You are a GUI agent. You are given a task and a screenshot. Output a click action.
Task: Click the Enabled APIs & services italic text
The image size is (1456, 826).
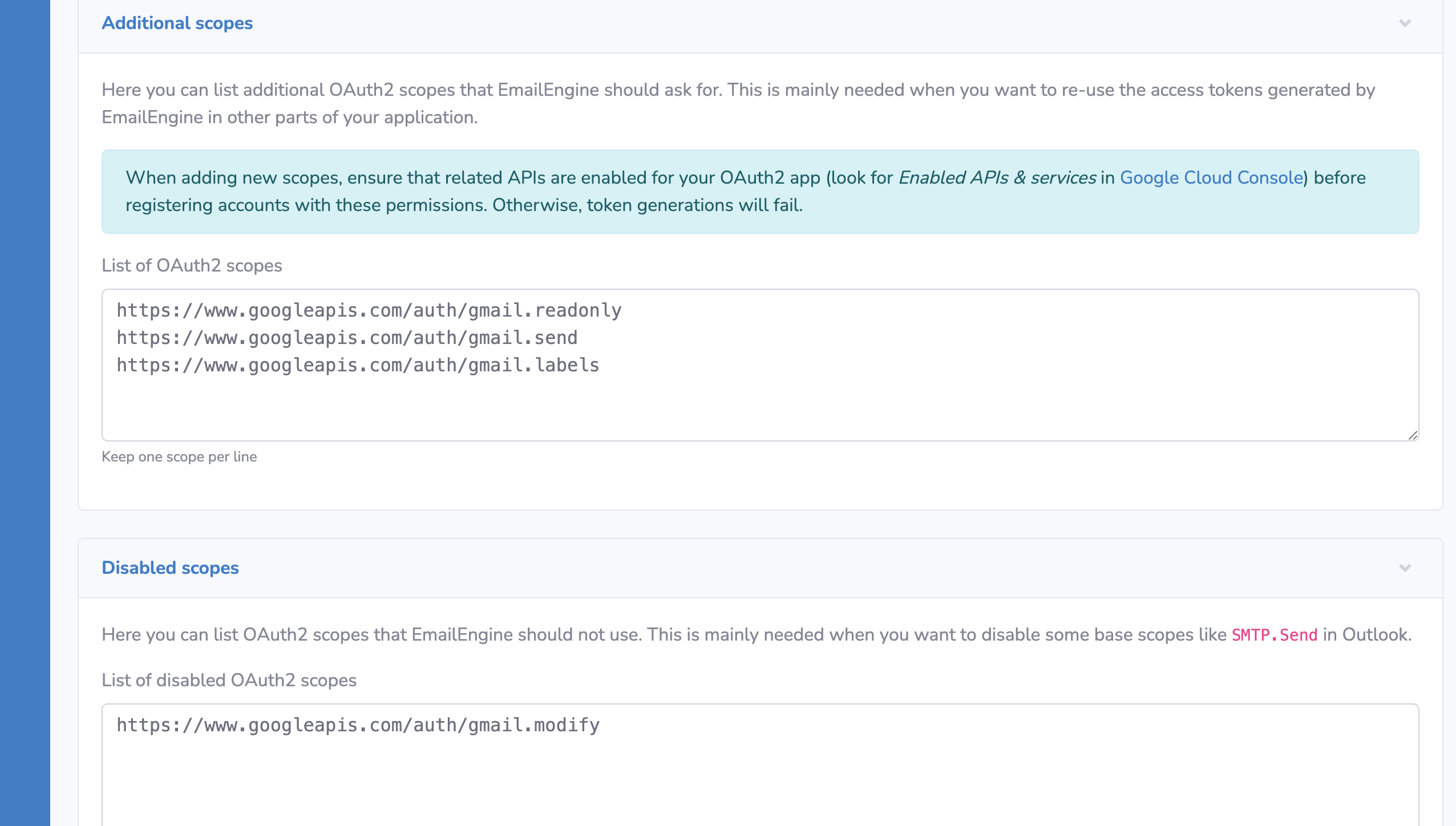994,177
